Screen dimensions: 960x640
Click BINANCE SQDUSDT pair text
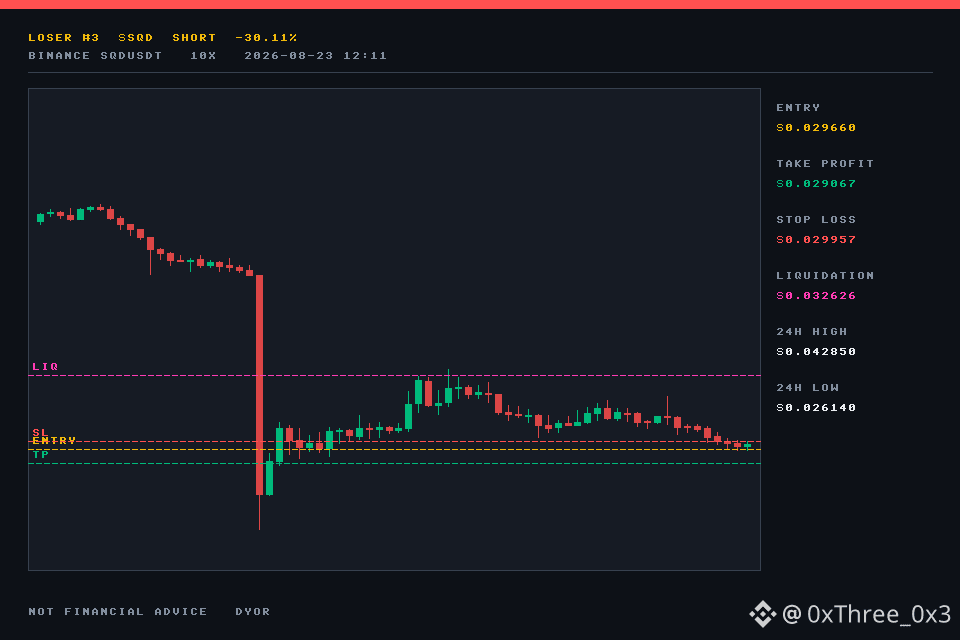[96, 56]
